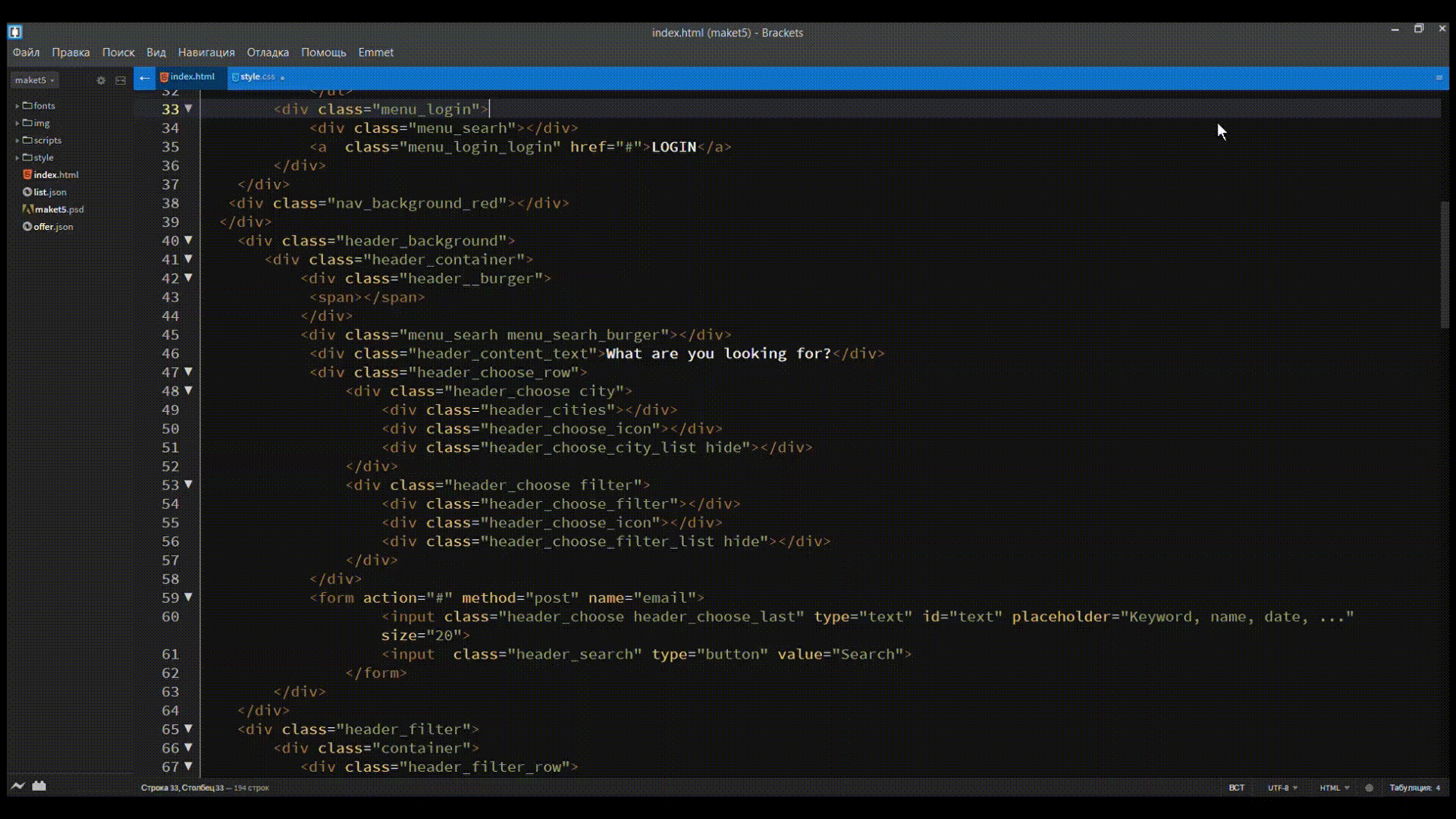Open the Навигация menu
The height and width of the screenshot is (819, 1456).
click(206, 52)
